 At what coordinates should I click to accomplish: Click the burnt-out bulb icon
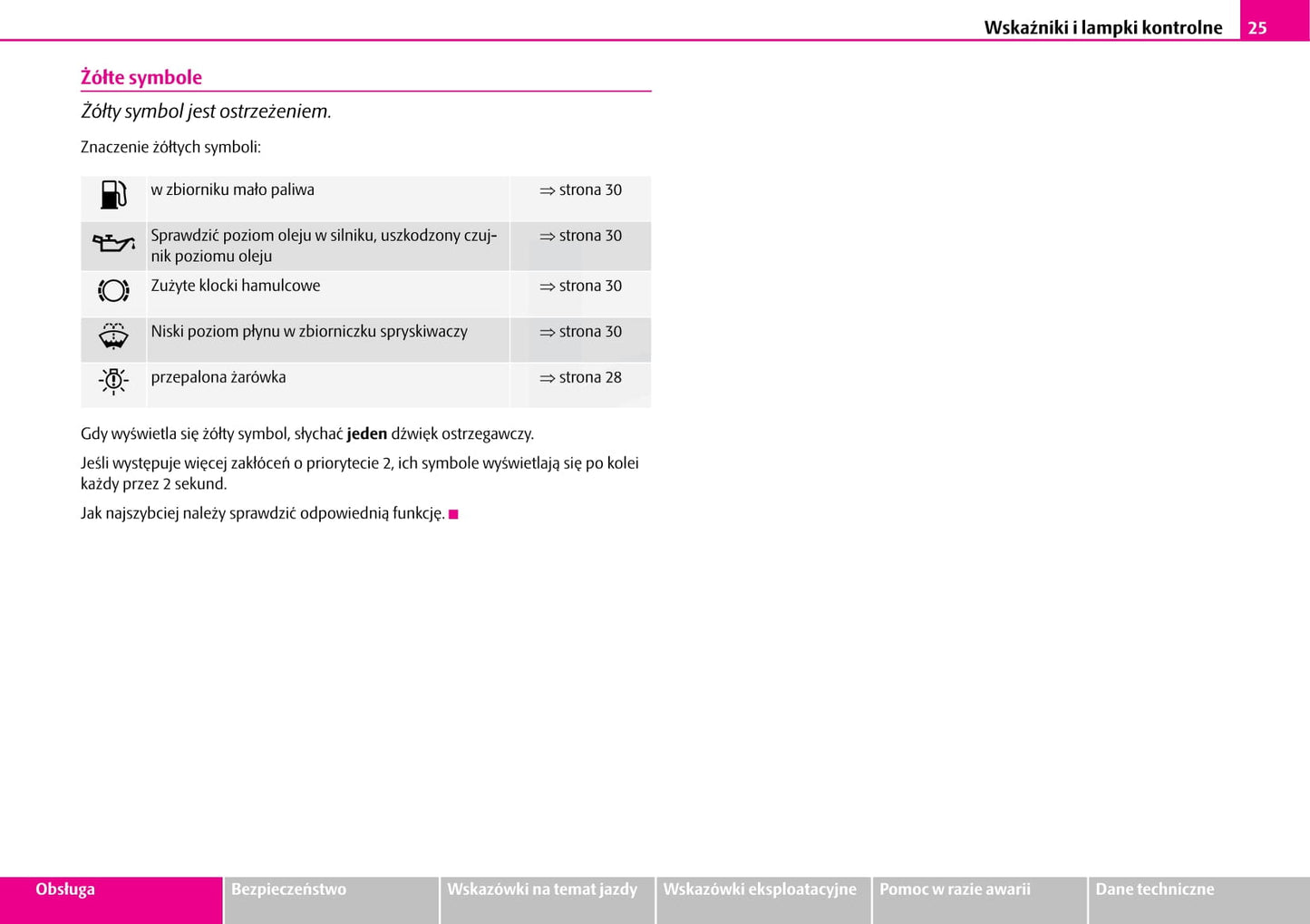coord(113,381)
